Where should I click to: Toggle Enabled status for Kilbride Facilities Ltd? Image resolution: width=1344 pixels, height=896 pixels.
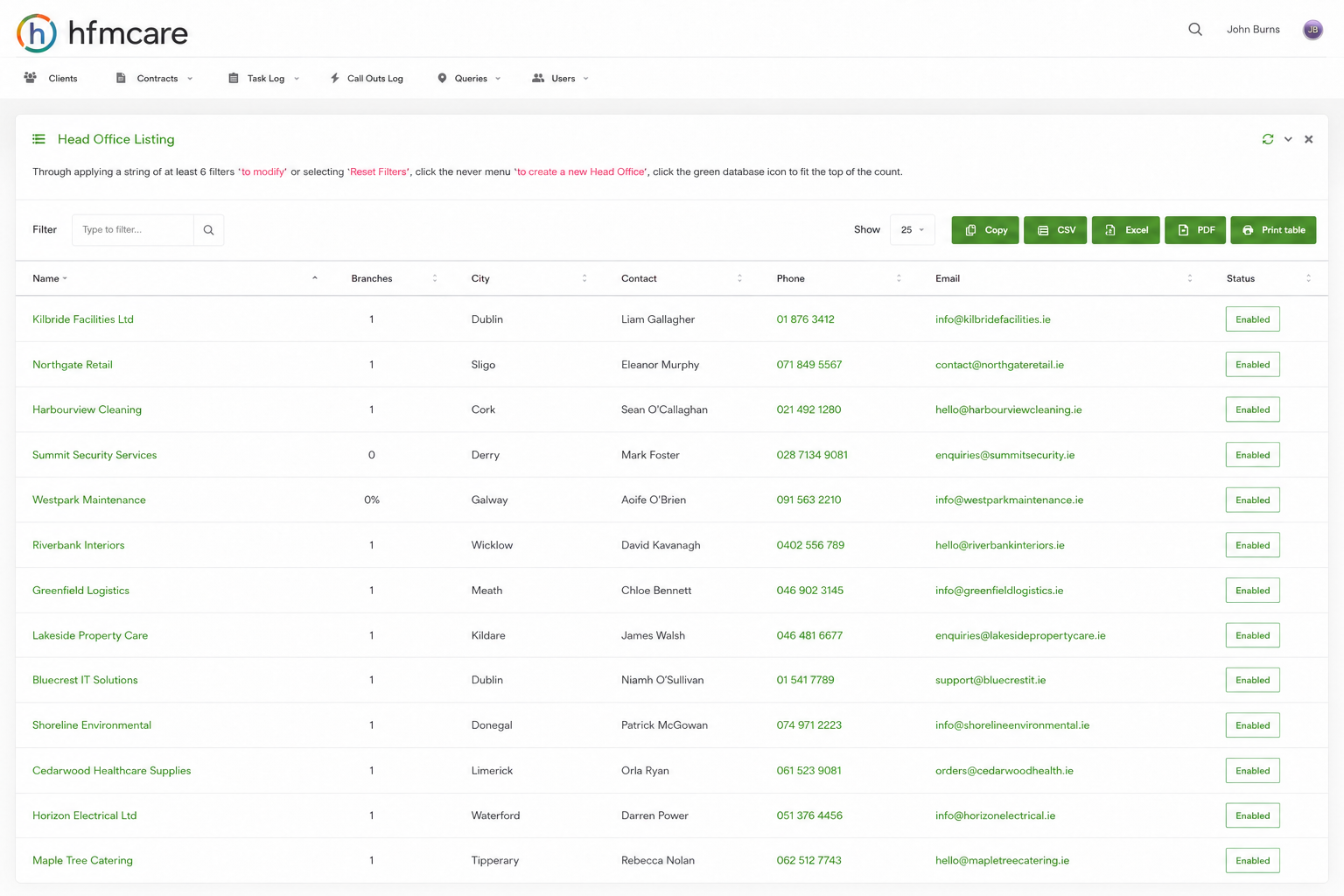(1253, 319)
